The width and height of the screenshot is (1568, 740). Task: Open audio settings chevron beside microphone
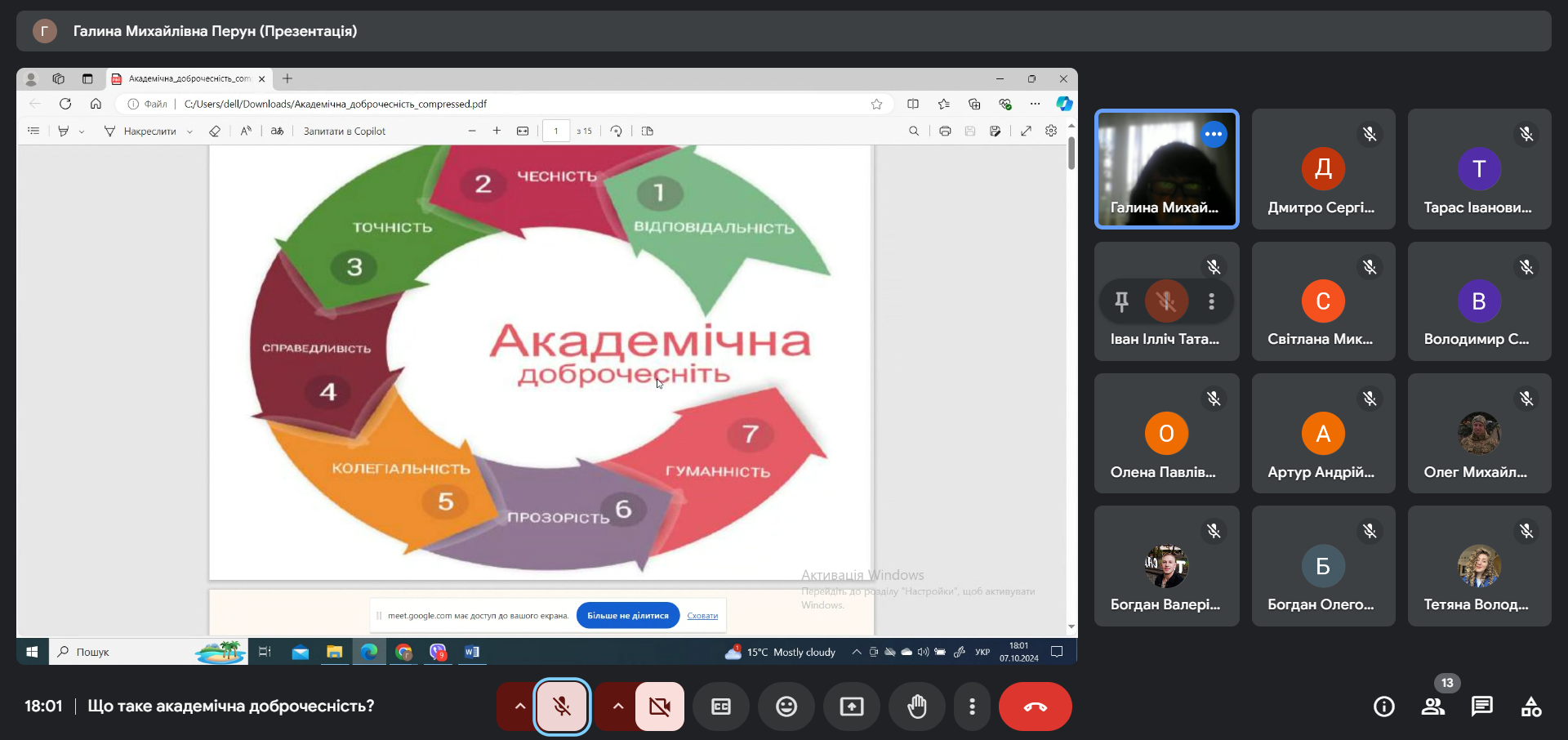pos(519,707)
